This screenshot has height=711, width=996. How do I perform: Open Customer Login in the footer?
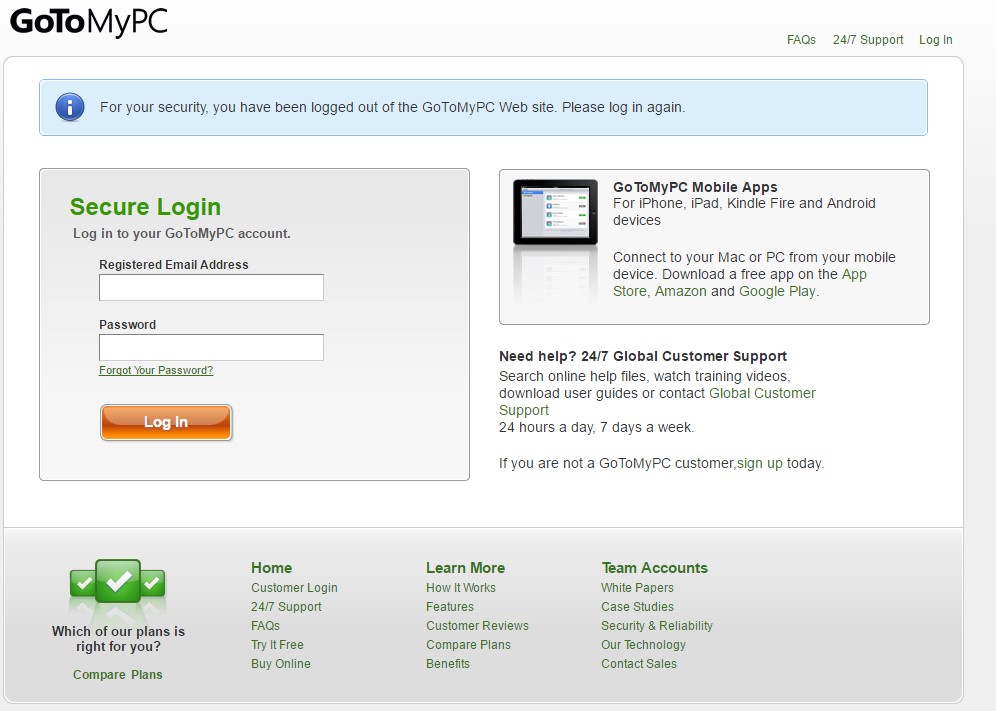click(x=294, y=588)
